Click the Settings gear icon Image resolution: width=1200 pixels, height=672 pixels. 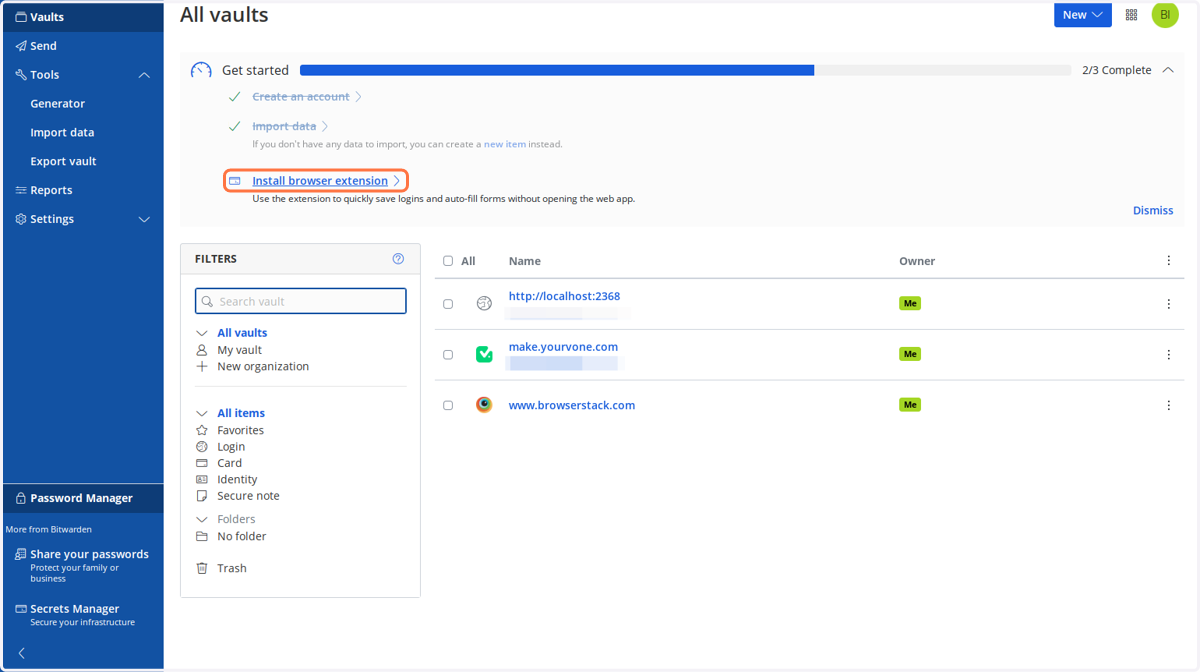tap(21, 219)
